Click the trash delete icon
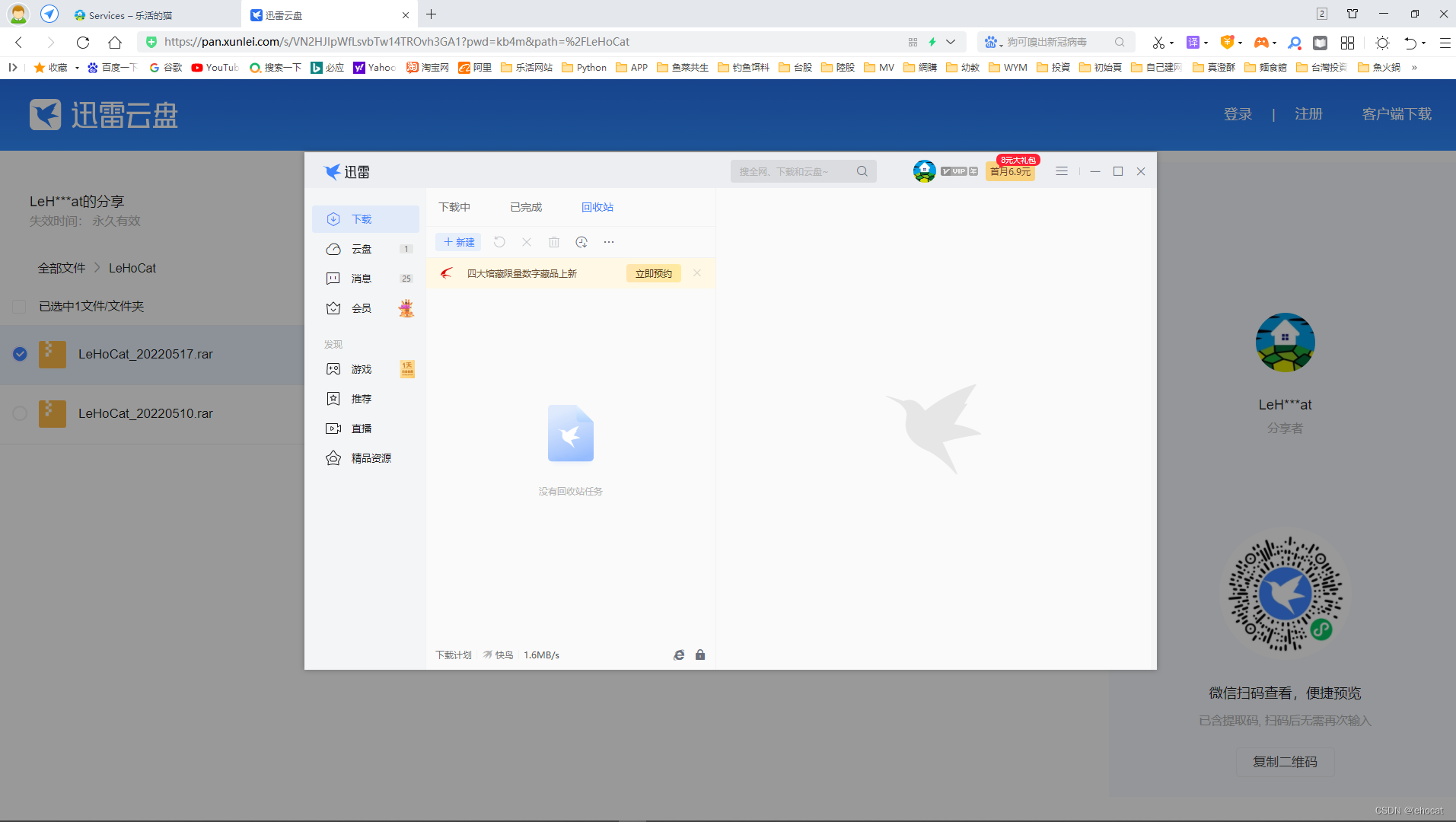The image size is (1456, 822). [554, 242]
